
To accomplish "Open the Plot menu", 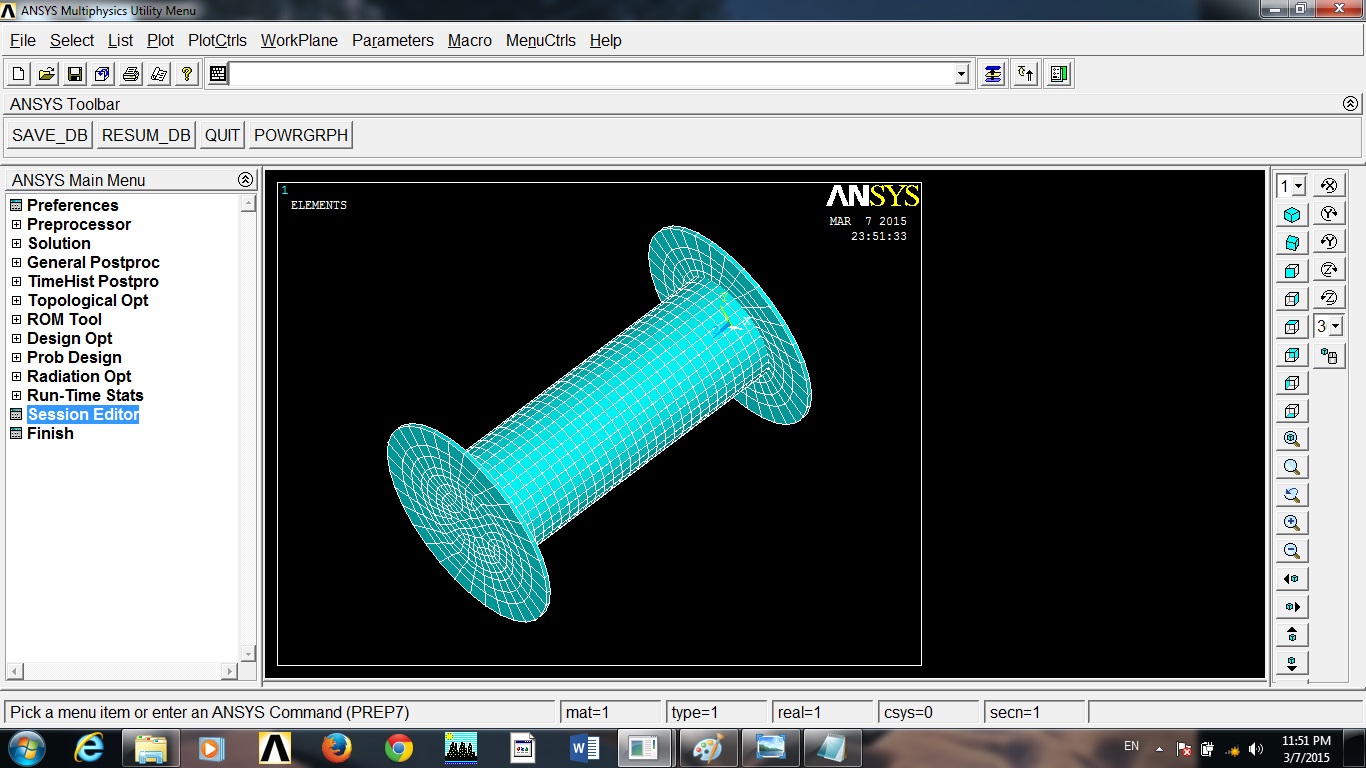I will pos(160,41).
